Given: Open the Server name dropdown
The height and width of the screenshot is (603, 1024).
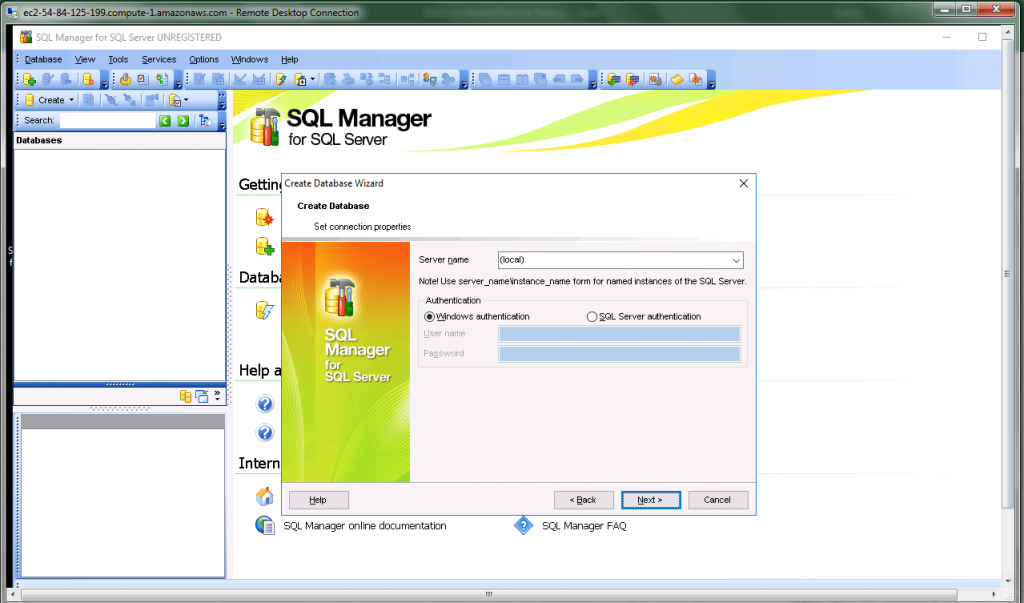Looking at the screenshot, I should [x=735, y=260].
